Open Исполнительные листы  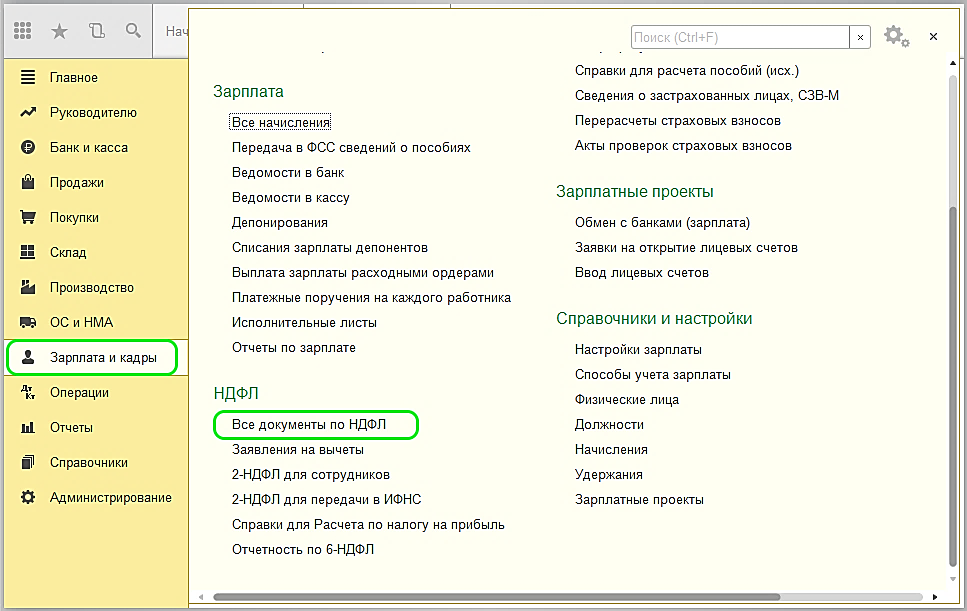[304, 322]
